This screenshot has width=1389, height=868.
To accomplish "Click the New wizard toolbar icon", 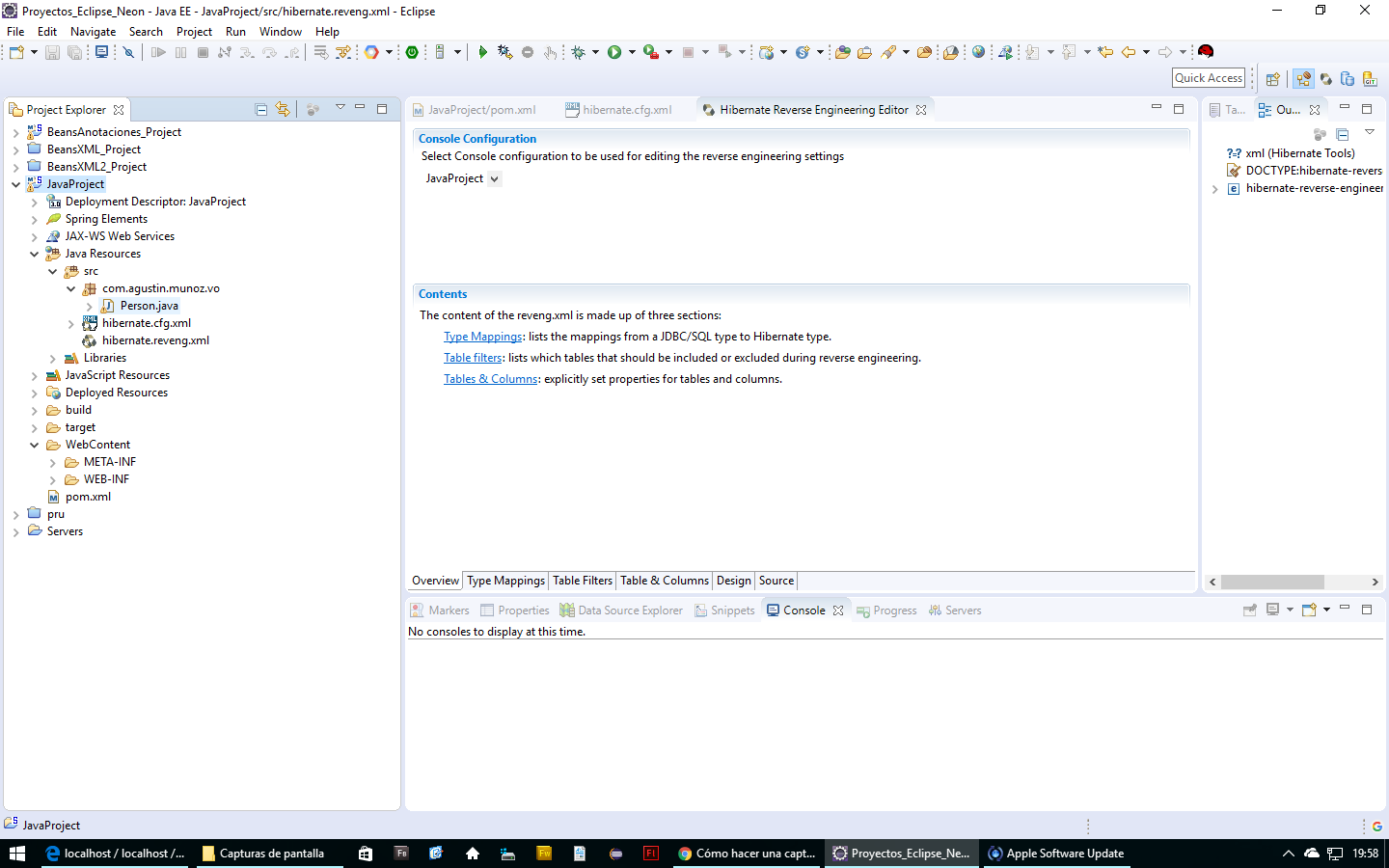I will (x=16, y=52).
